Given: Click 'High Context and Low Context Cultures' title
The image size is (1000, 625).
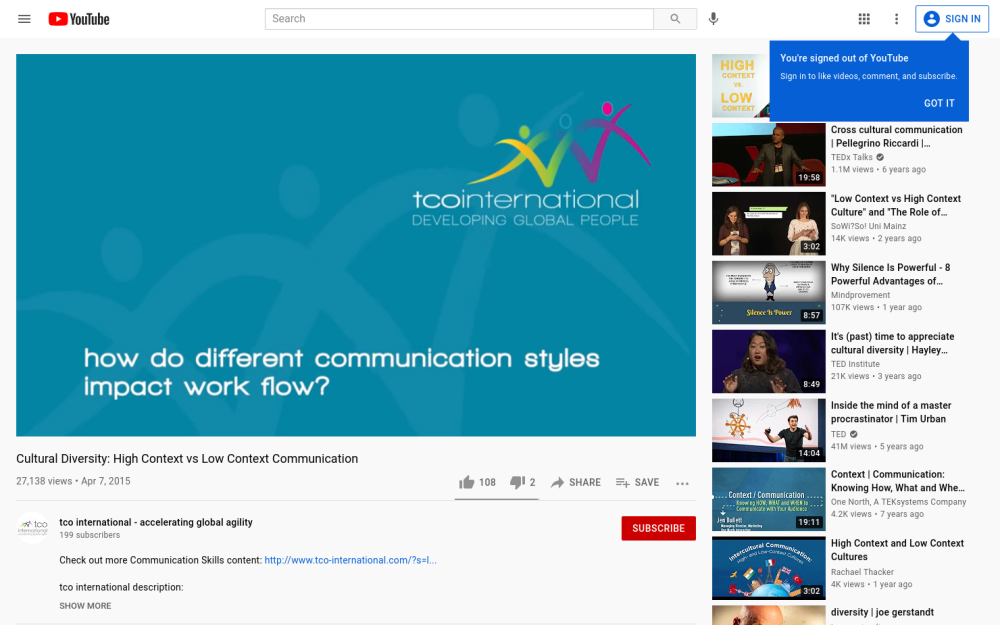Looking at the screenshot, I should pos(897,550).
